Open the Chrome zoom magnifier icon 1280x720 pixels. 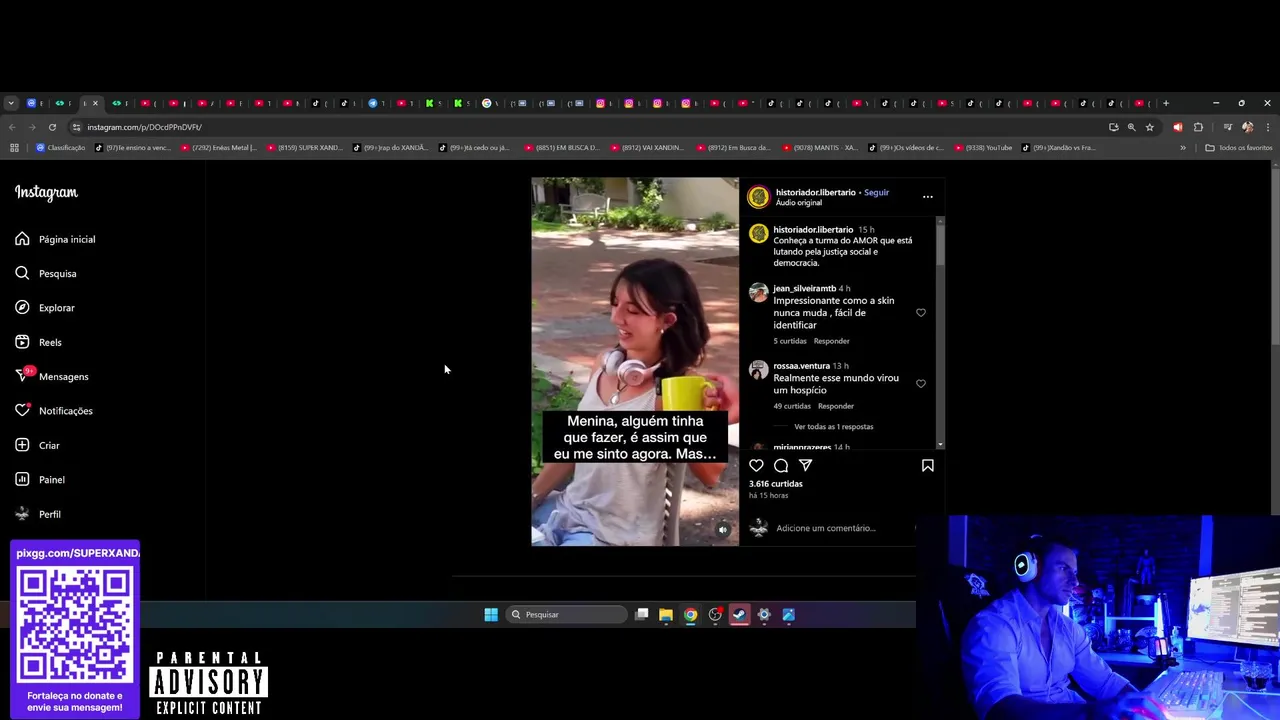[x=1131, y=127]
